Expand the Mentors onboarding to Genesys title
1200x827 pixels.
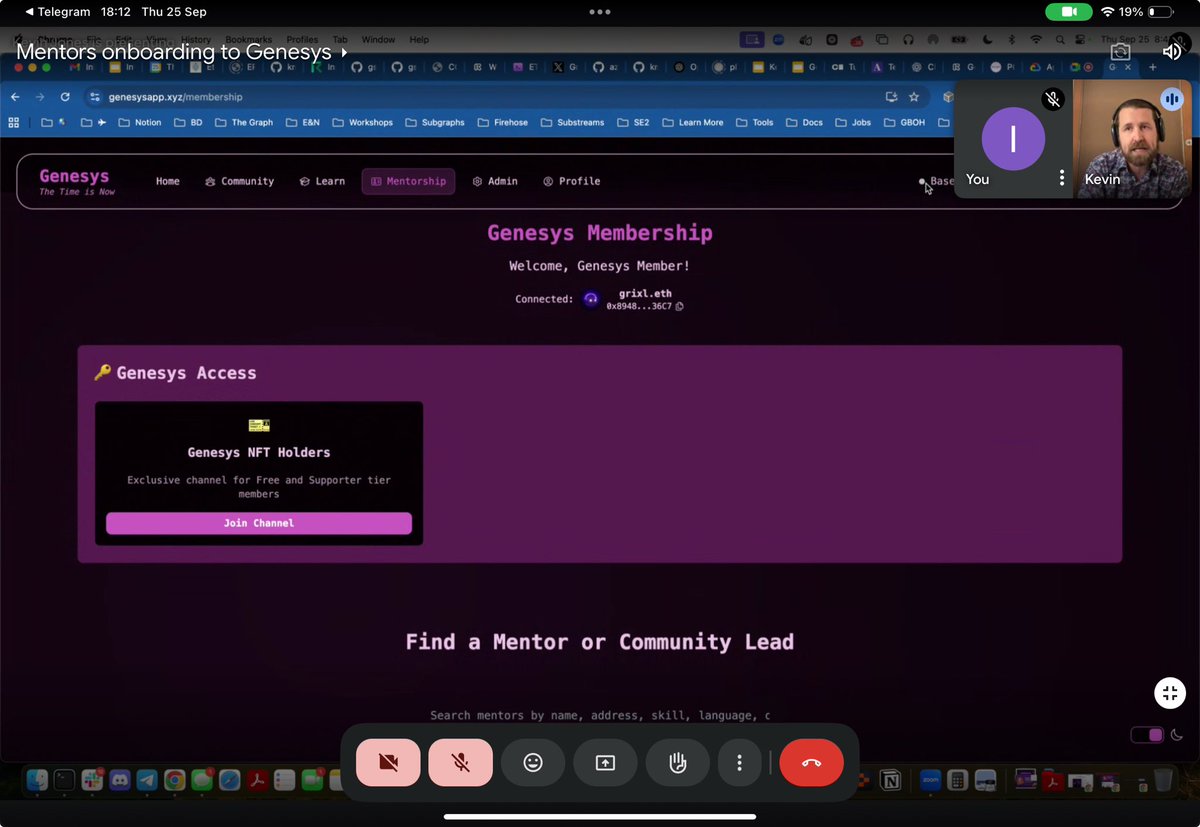(x=182, y=51)
